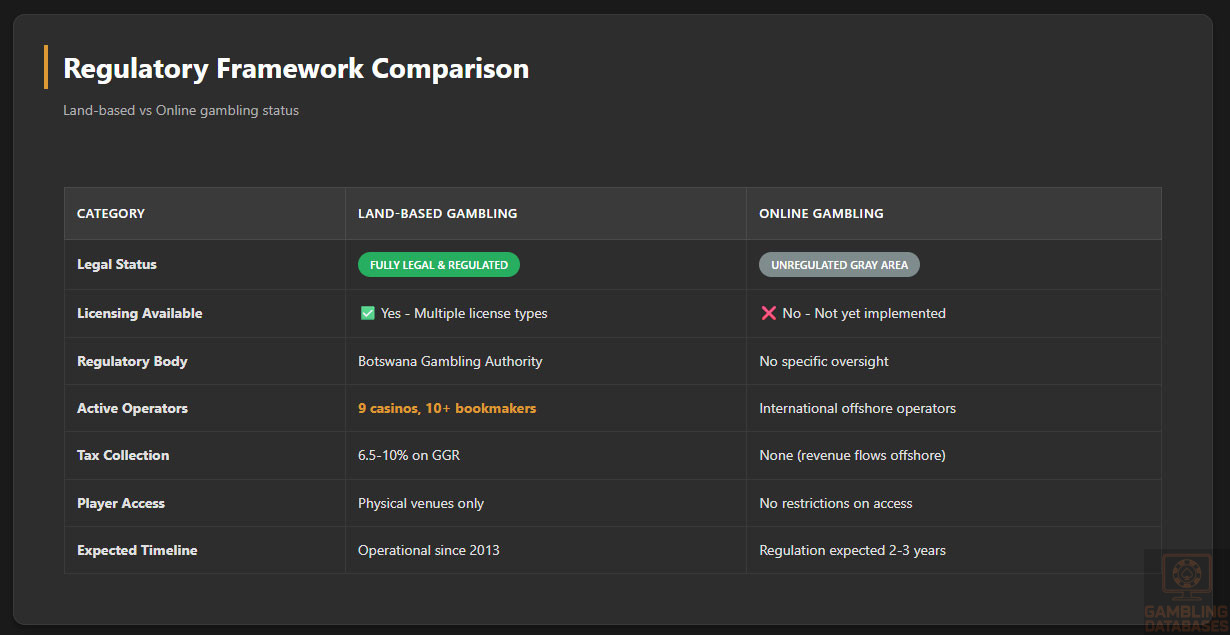Click the Operational since 2013 cell
The height and width of the screenshot is (635, 1230).
[429, 550]
